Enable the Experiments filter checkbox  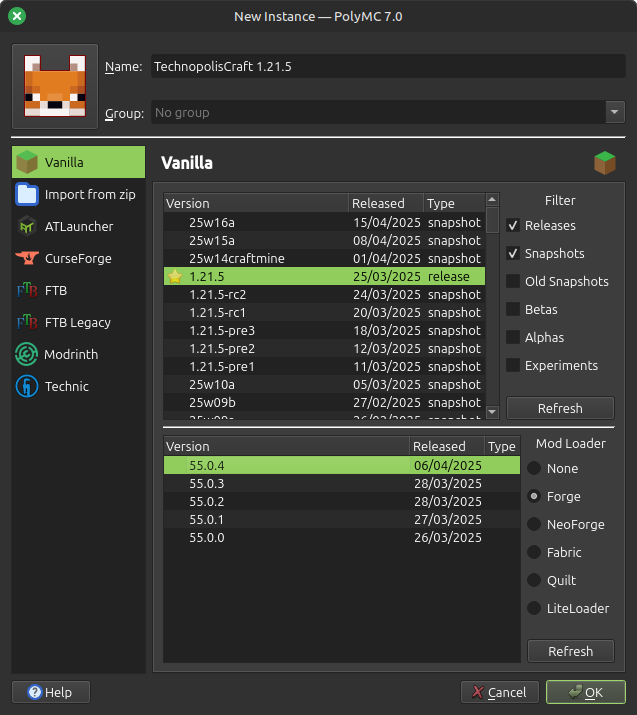[513, 365]
